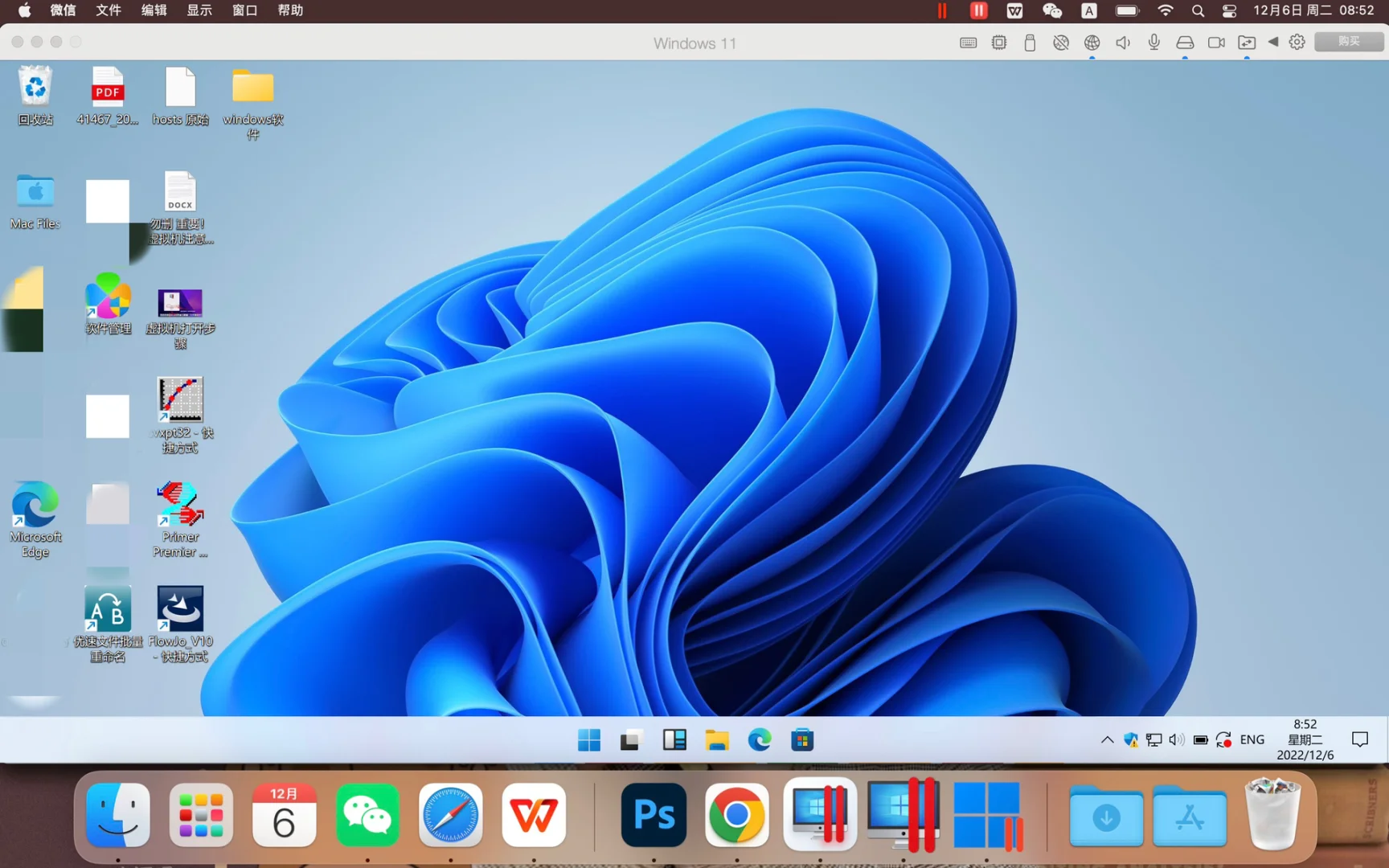
Task: Click the shared folder icon in Parallels toolbar
Action: (1247, 43)
